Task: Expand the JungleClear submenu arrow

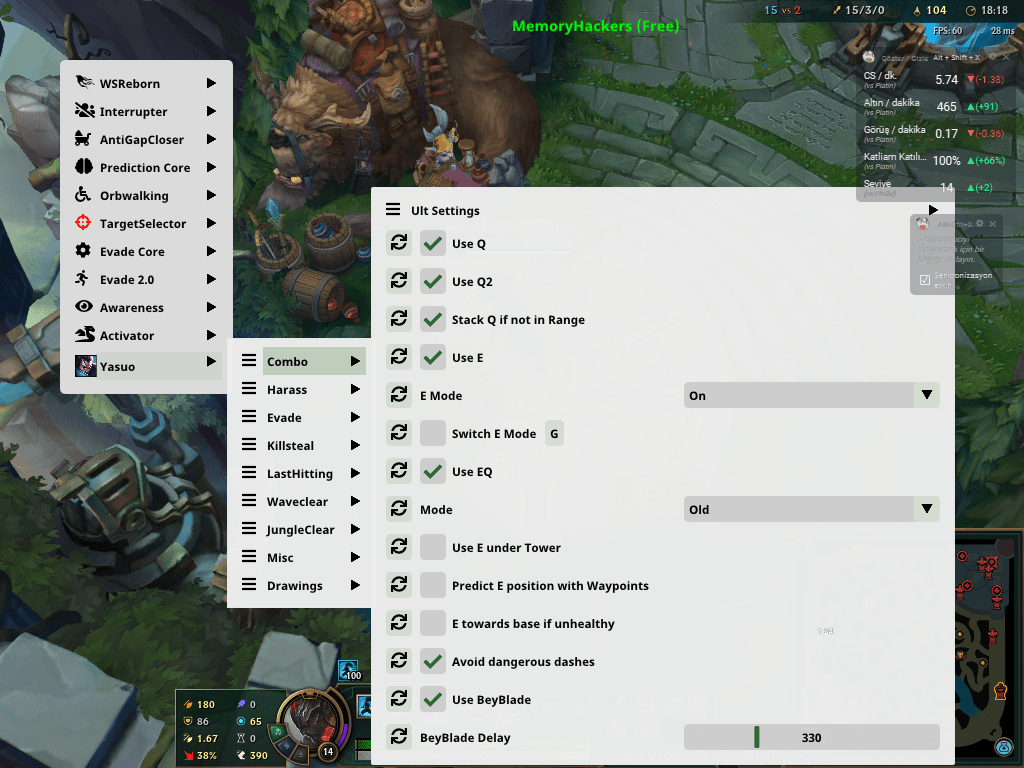Action: point(355,529)
